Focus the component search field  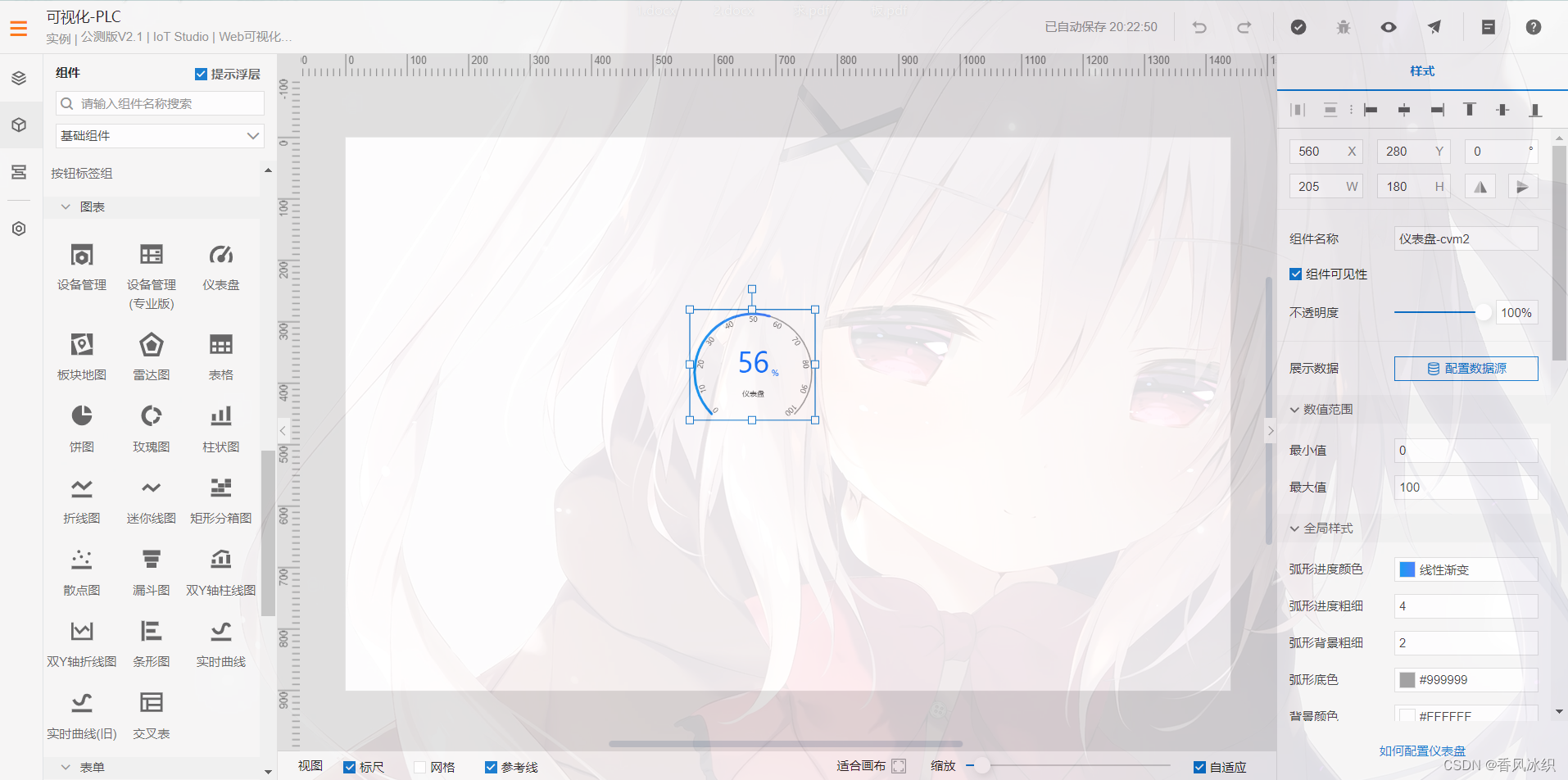coord(160,103)
